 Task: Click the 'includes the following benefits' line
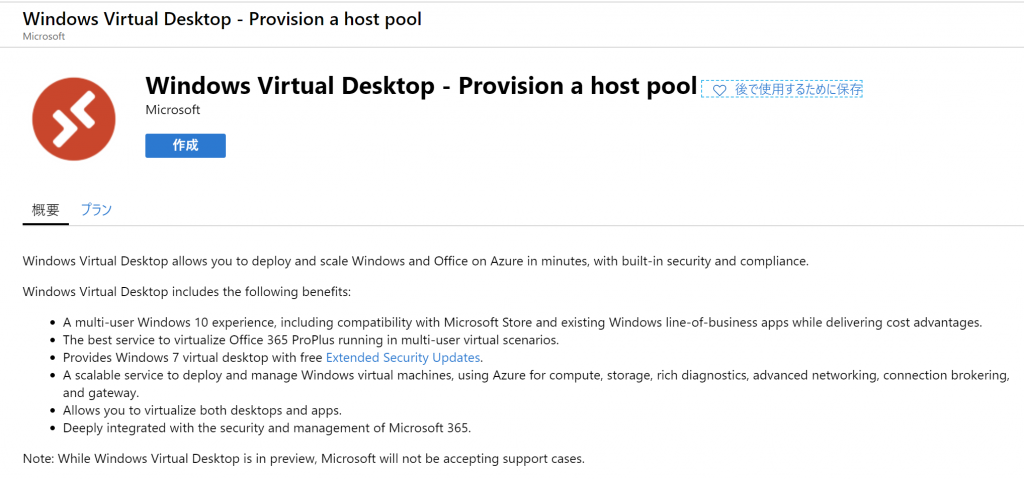click(186, 292)
